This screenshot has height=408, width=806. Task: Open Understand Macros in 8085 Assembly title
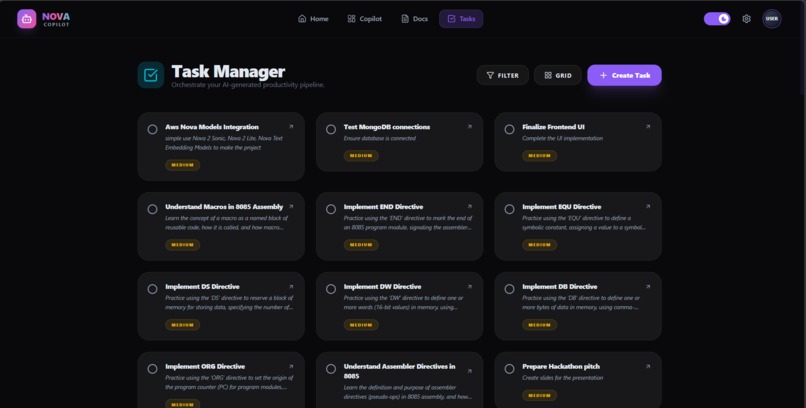pyautogui.click(x=224, y=207)
